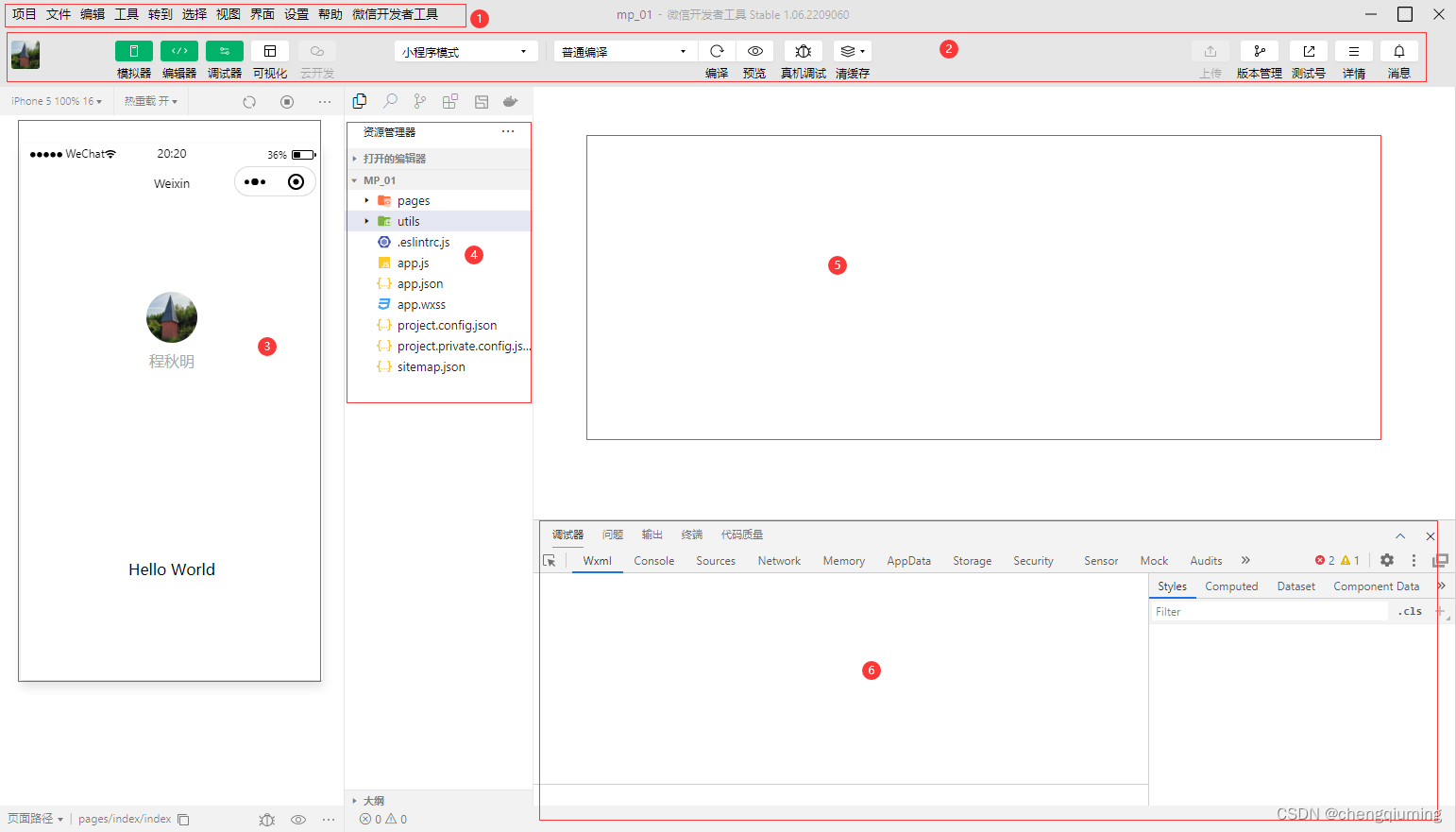Switch to the Network tab
This screenshot has height=832, width=1456.
point(779,561)
